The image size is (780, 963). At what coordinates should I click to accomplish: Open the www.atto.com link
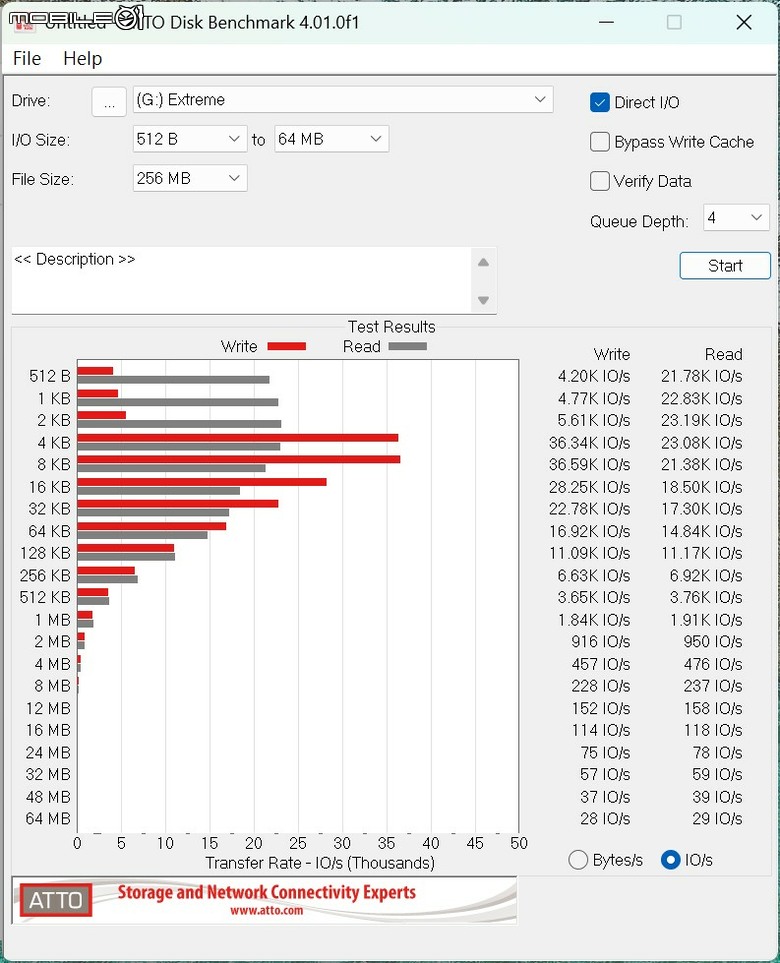tap(267, 910)
